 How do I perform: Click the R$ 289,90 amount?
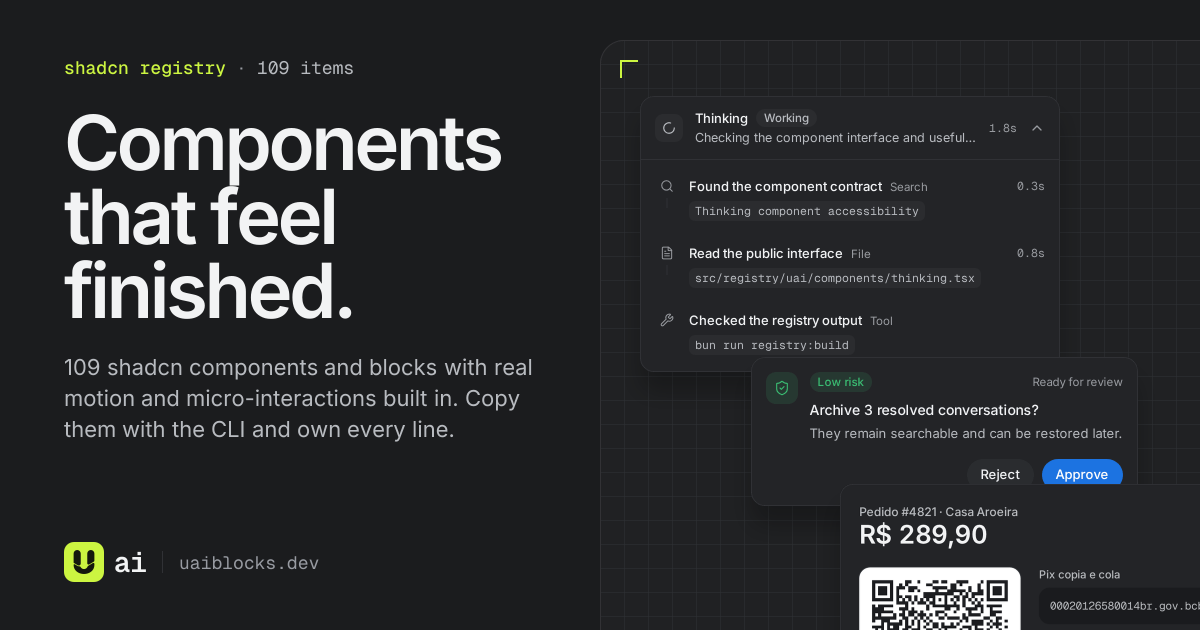pyautogui.click(x=923, y=535)
